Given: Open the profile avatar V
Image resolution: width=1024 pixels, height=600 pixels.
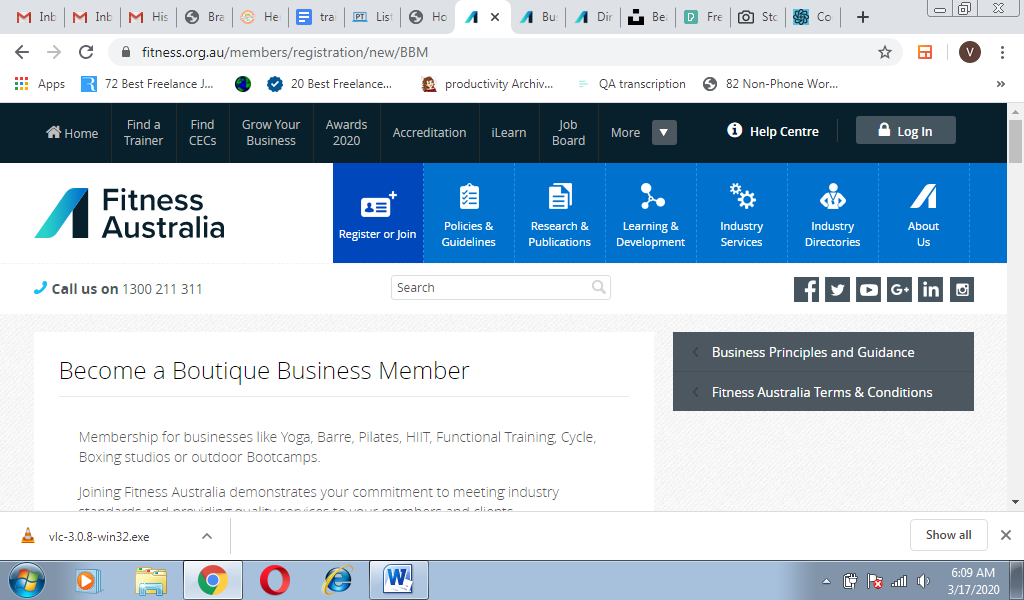Looking at the screenshot, I should 970,52.
